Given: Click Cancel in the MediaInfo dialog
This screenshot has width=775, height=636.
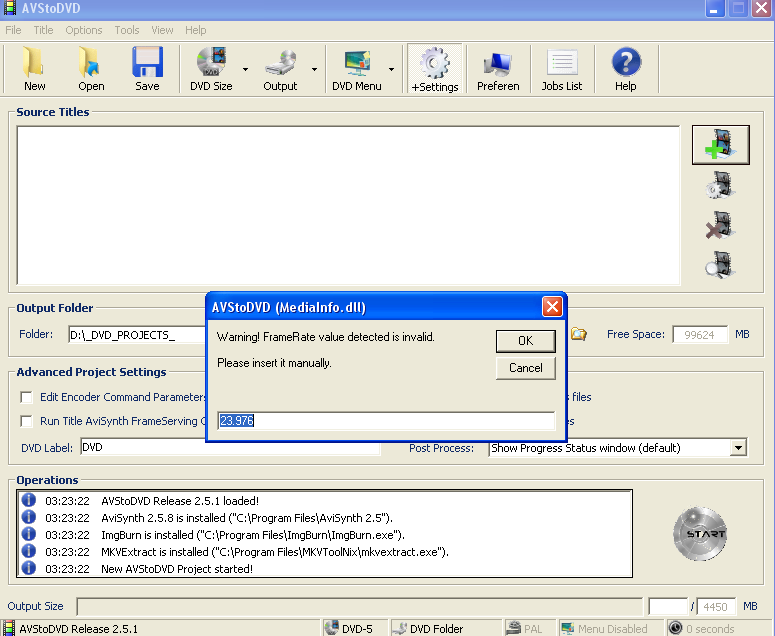Looking at the screenshot, I should click(x=525, y=368).
